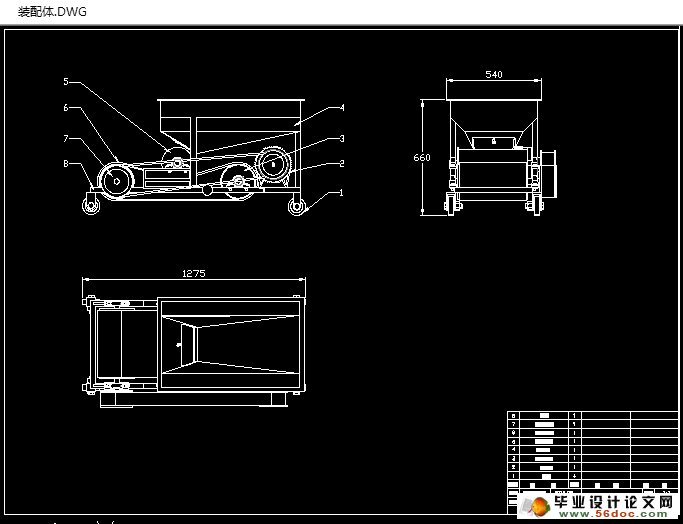
Task: Click the 540 width dimension text
Action: [x=493, y=75]
